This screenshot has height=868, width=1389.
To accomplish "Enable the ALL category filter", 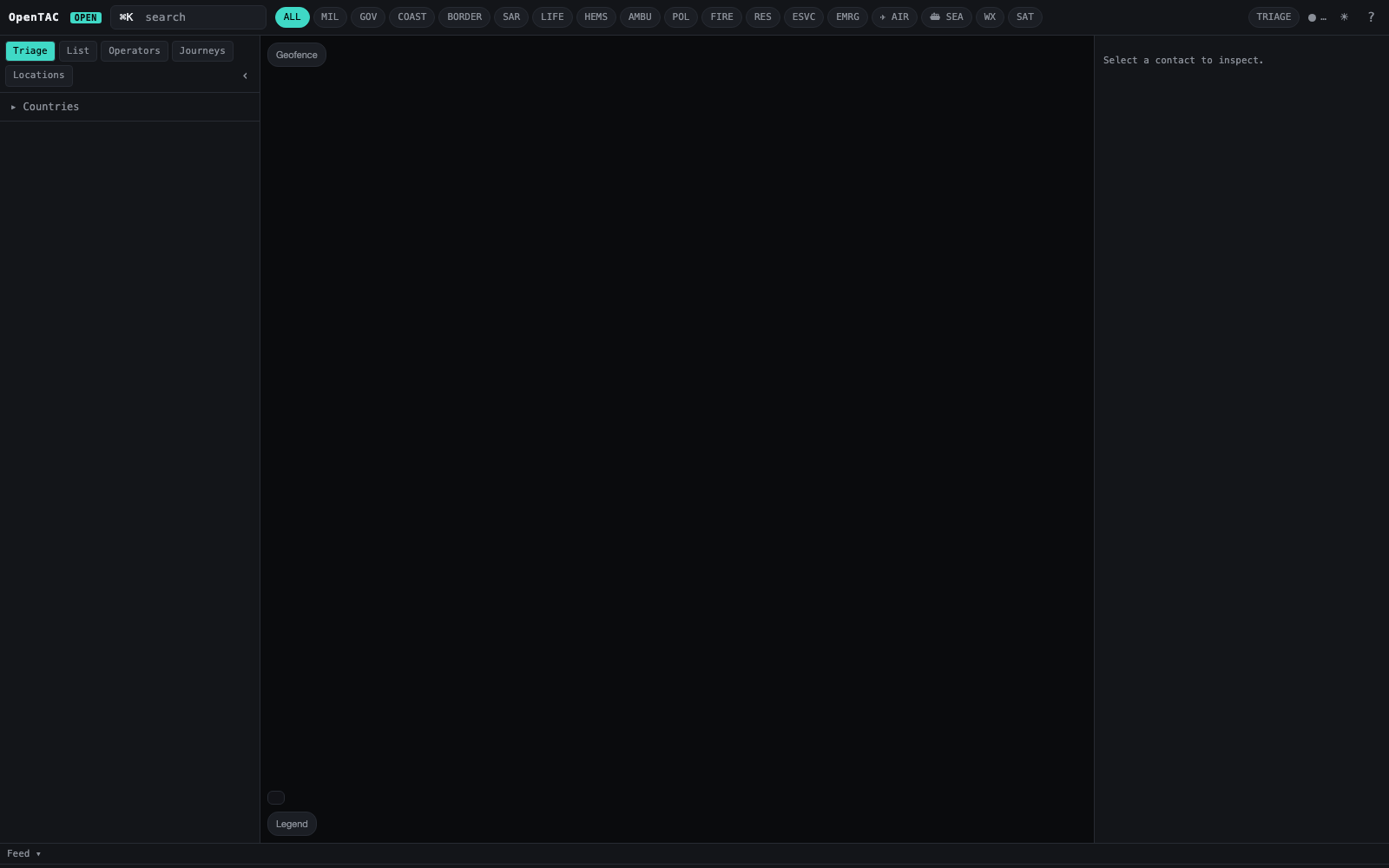I will [x=293, y=17].
